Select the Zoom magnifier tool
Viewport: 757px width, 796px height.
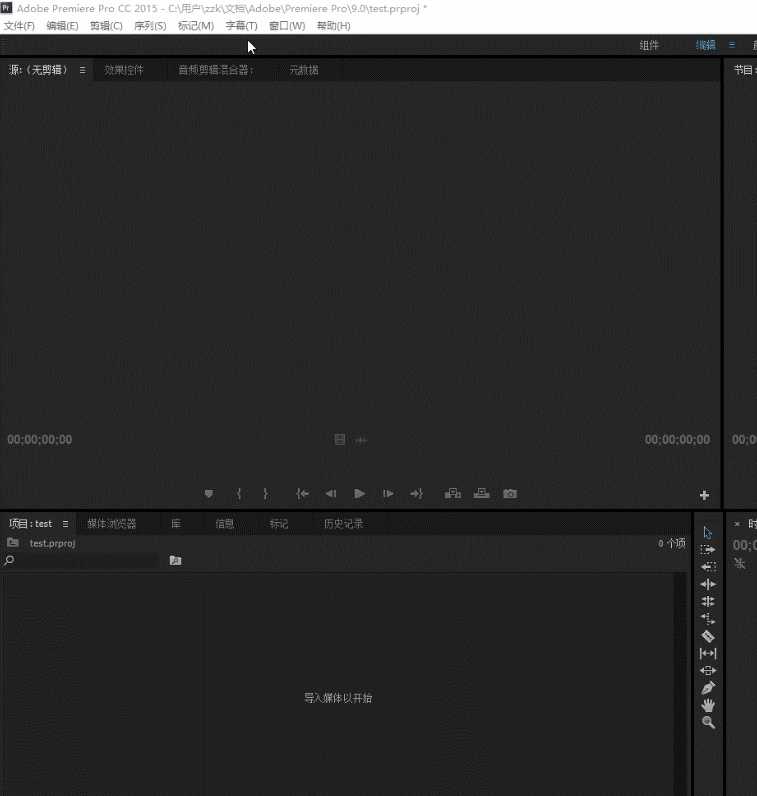(708, 722)
